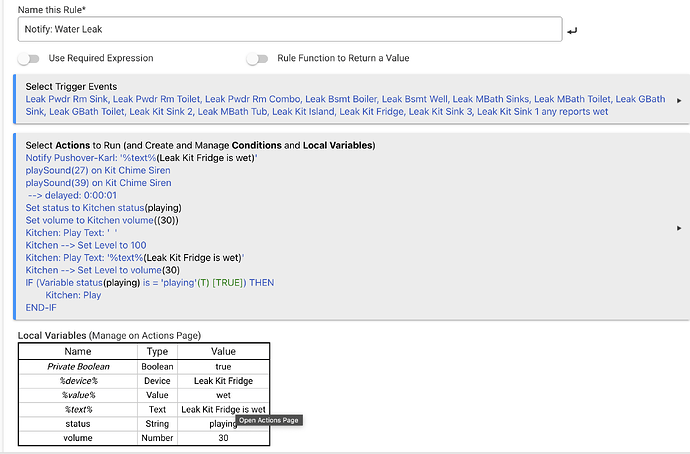Expand the Select Trigger Events section arrow

[679, 101]
